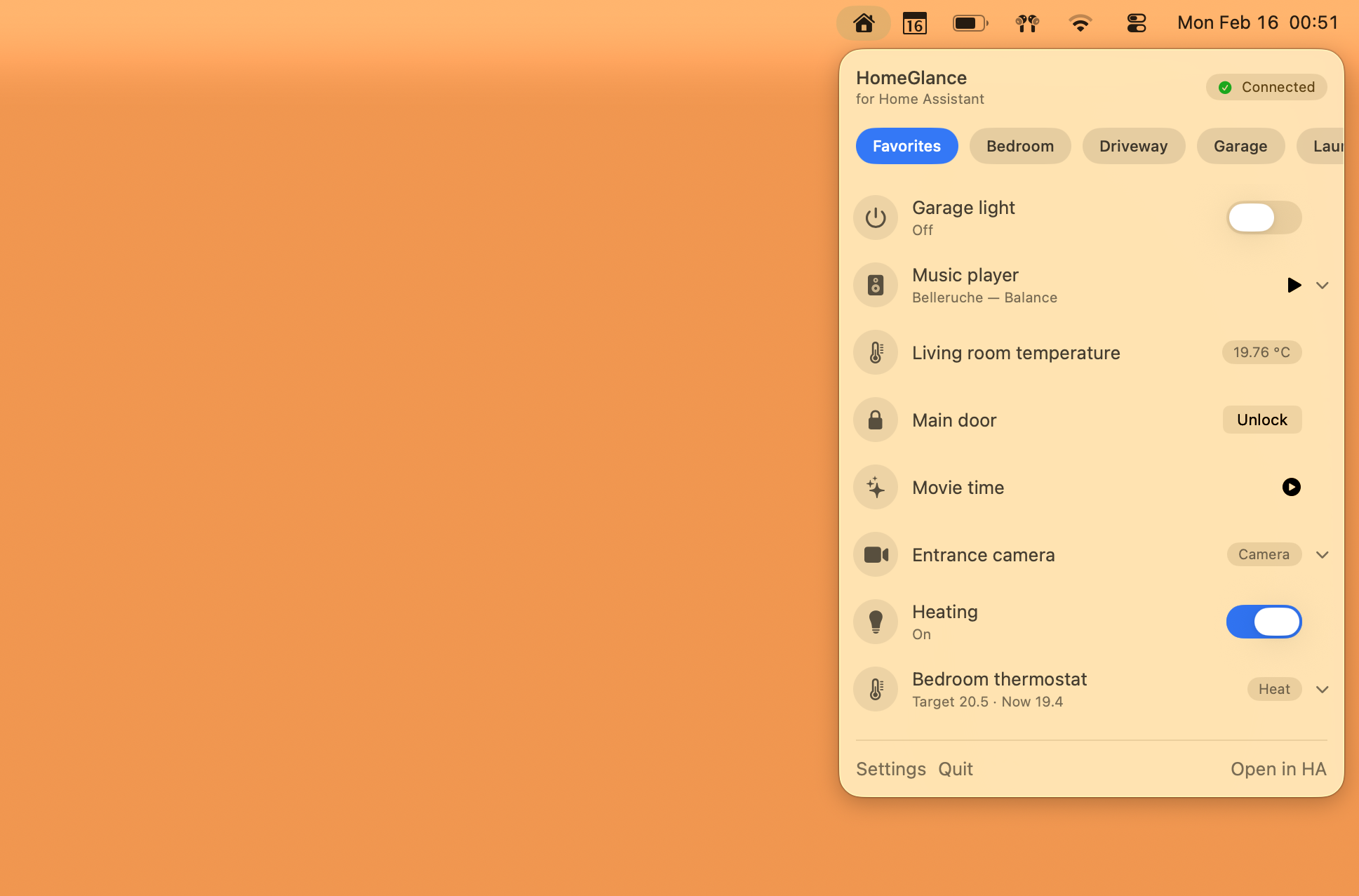Click the Garage light power icon
Screen dimensions: 1359x896
pos(876,218)
